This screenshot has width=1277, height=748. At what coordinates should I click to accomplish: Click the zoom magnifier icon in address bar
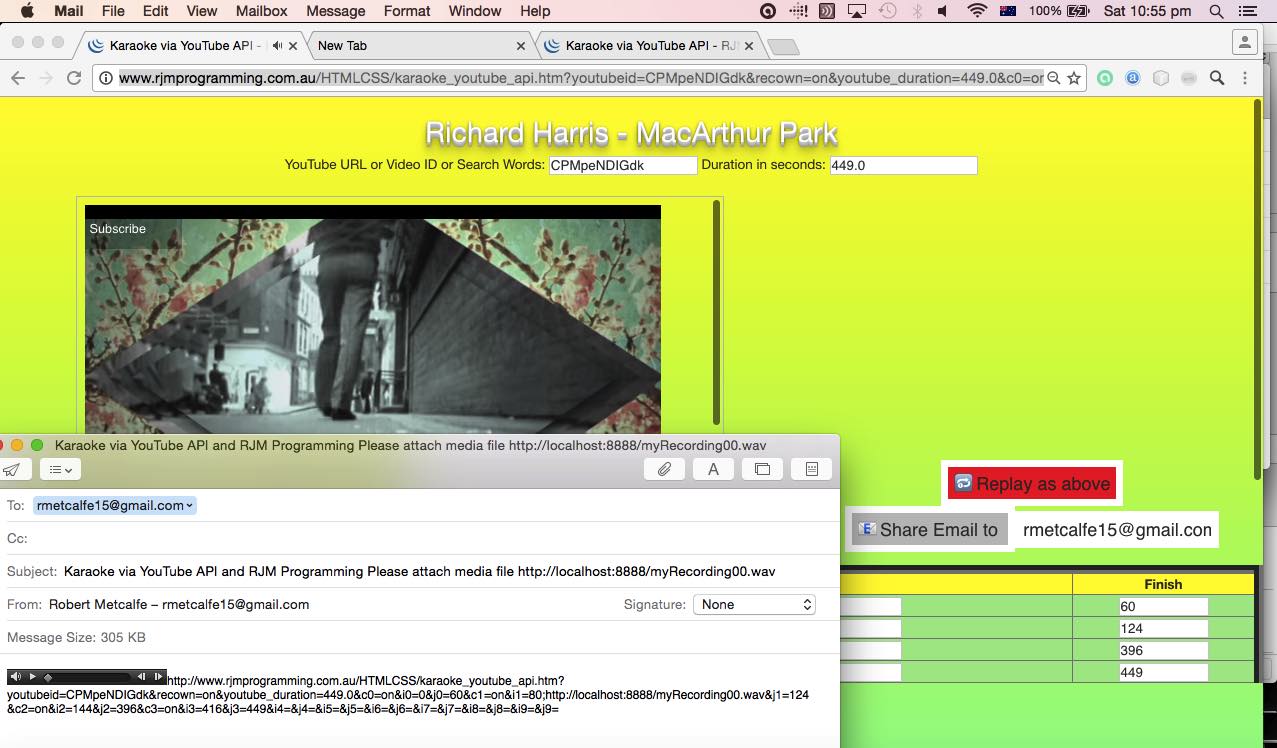pyautogui.click(x=1053, y=77)
